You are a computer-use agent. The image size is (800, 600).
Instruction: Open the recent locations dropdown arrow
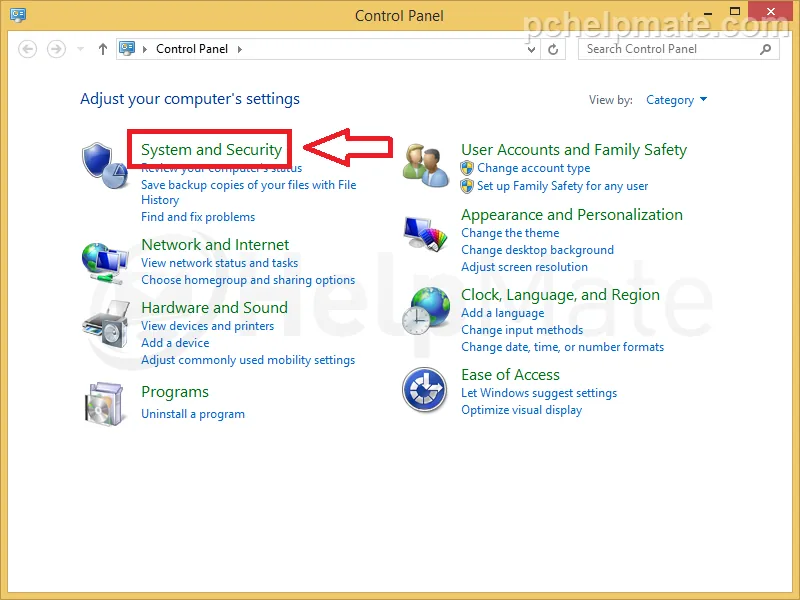81,49
